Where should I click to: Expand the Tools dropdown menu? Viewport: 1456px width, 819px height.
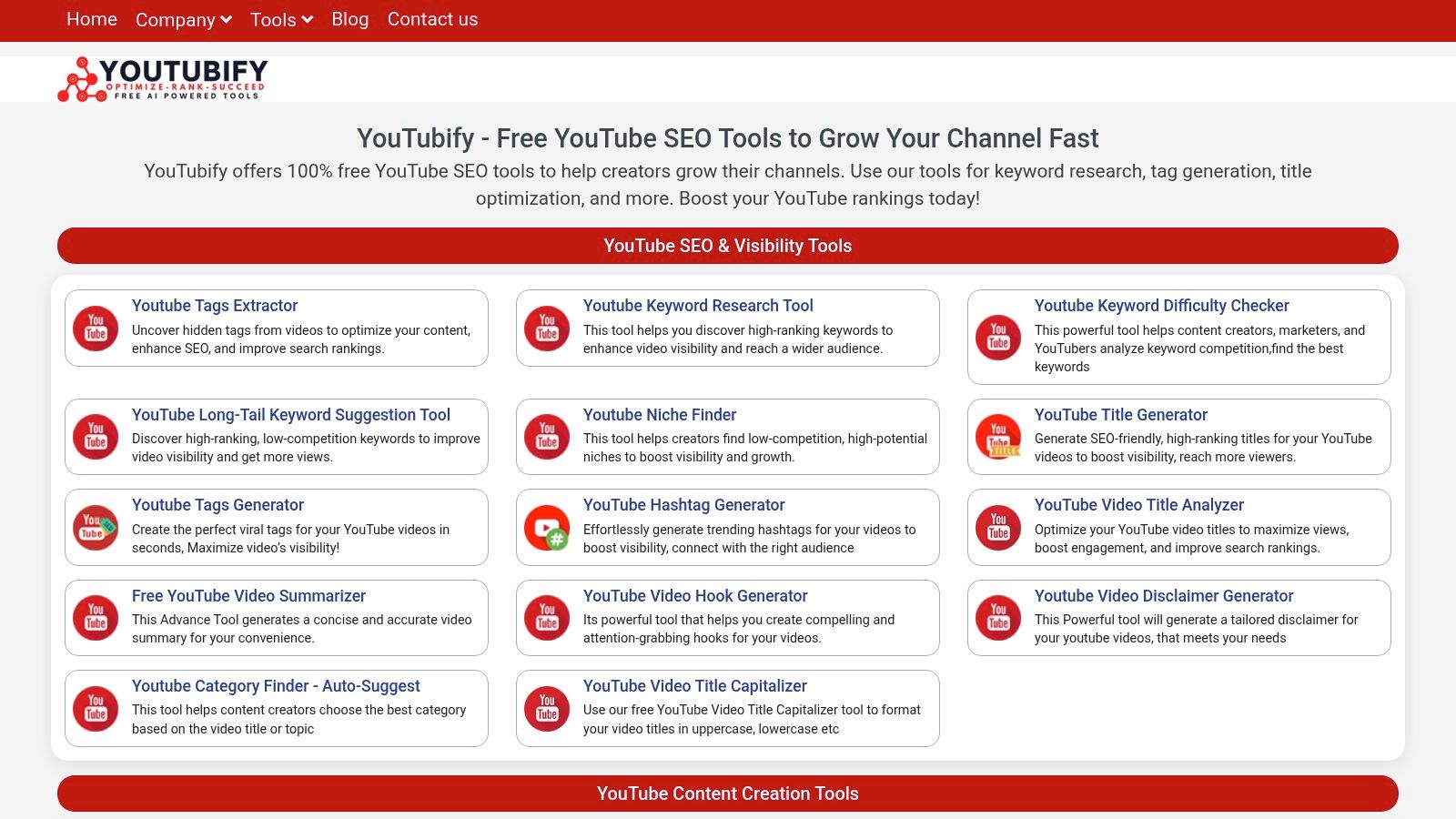pyautogui.click(x=280, y=19)
